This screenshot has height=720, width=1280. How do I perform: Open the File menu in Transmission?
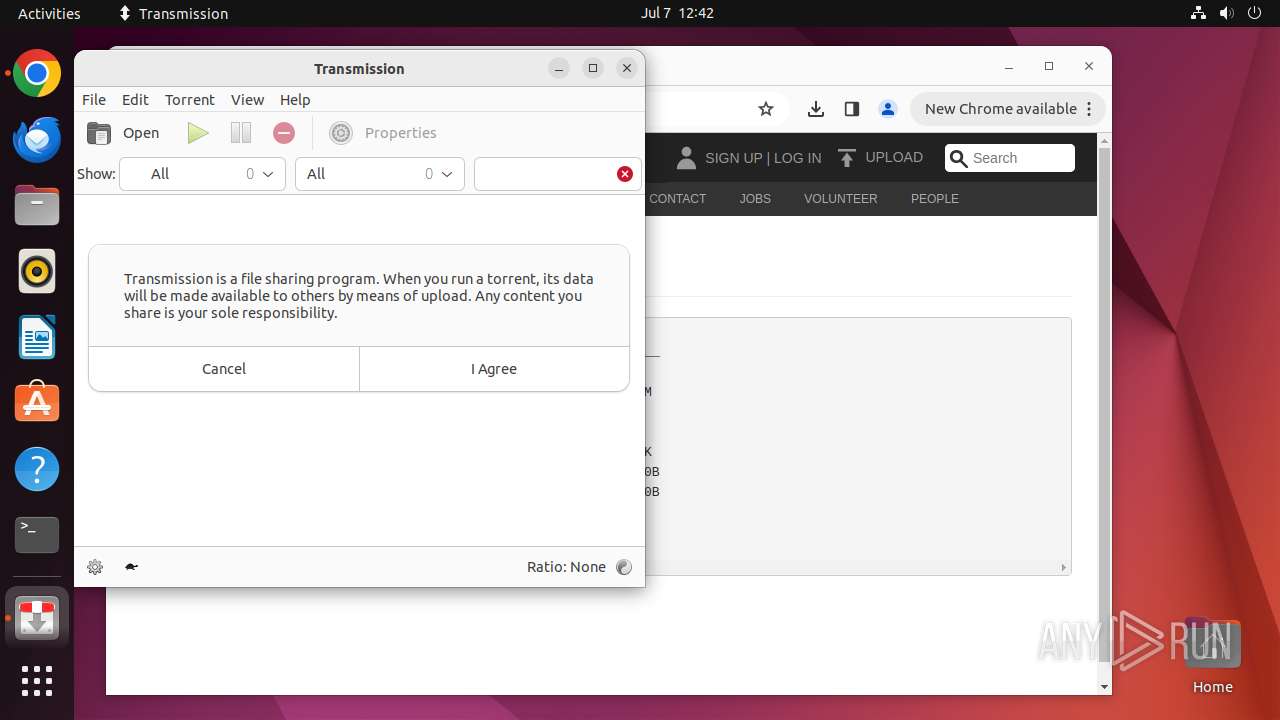tap(94, 100)
